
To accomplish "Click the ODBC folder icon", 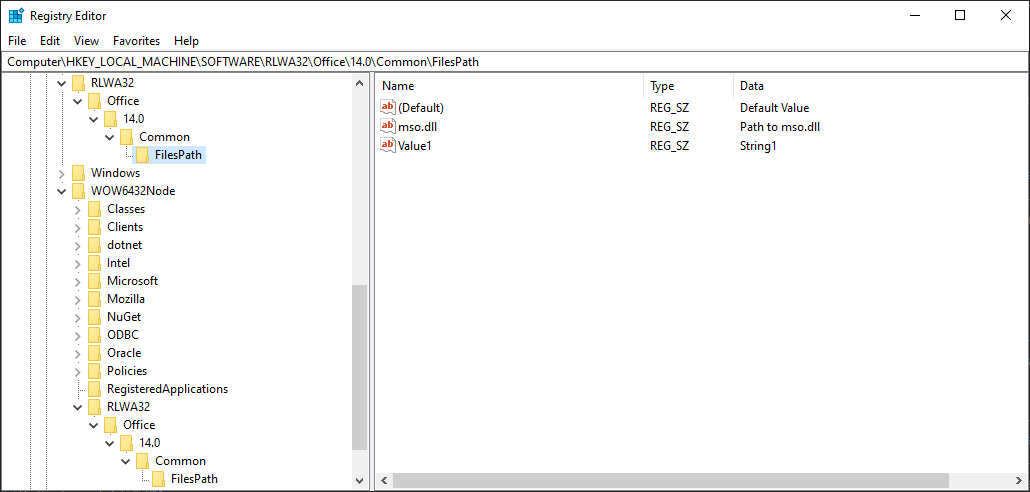I will pyautogui.click(x=95, y=335).
